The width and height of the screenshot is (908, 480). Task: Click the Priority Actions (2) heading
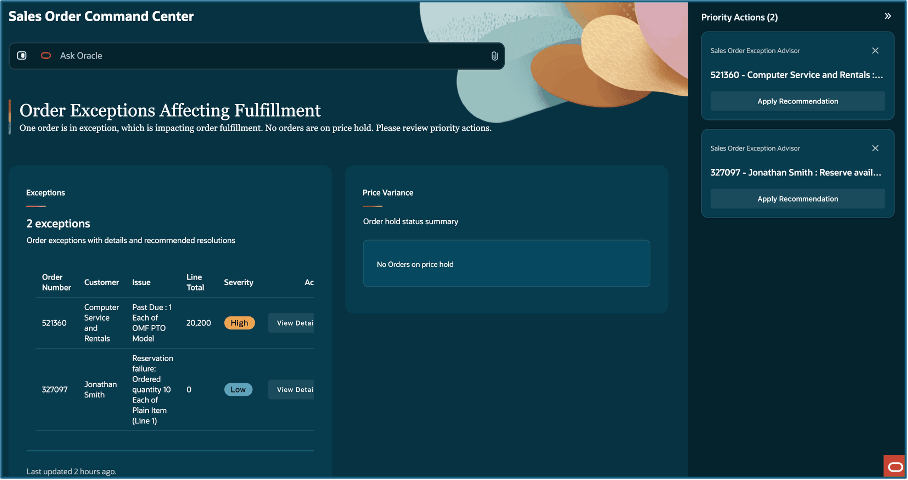[739, 17]
